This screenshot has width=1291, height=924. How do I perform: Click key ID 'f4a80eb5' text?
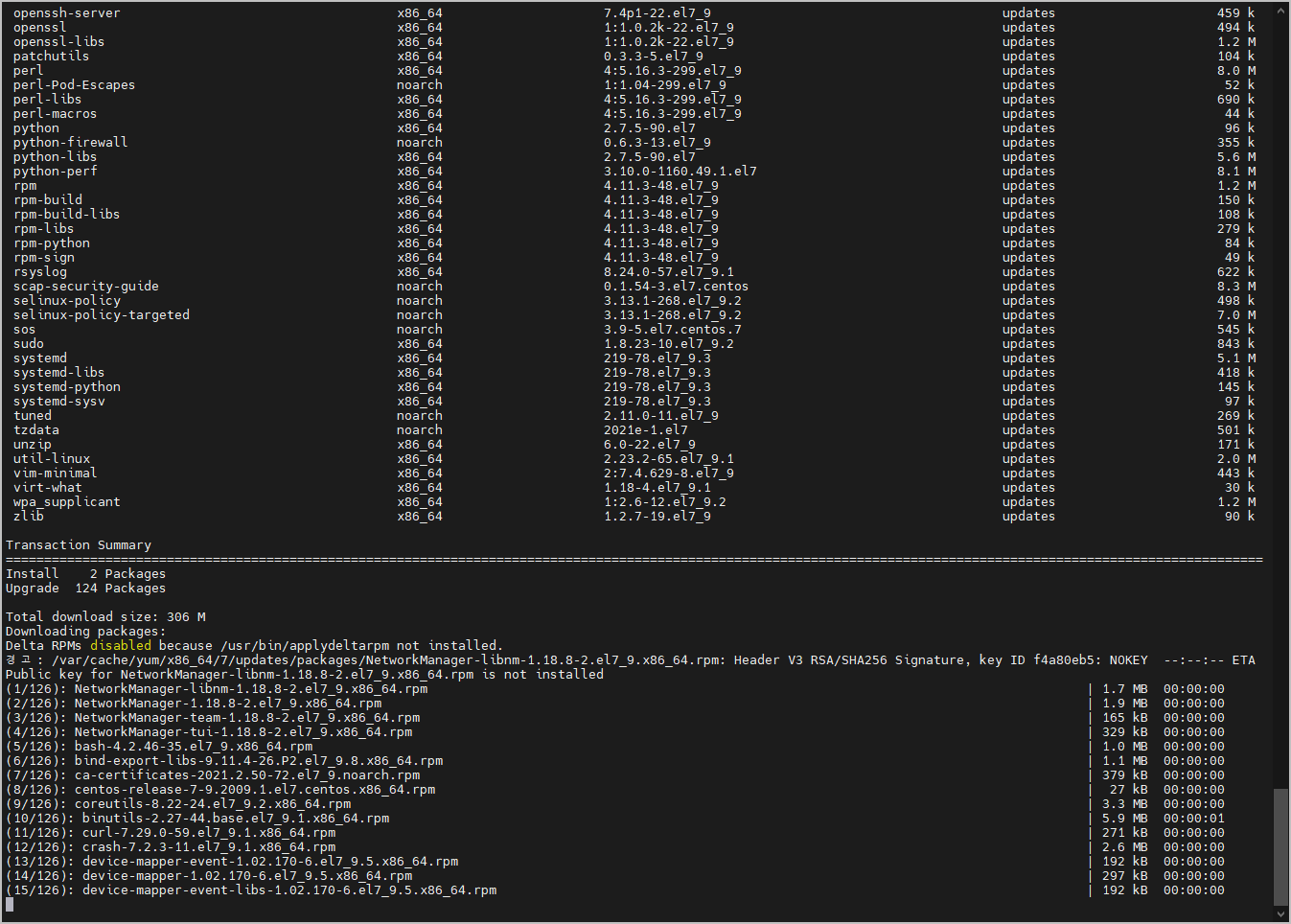(x=1064, y=660)
